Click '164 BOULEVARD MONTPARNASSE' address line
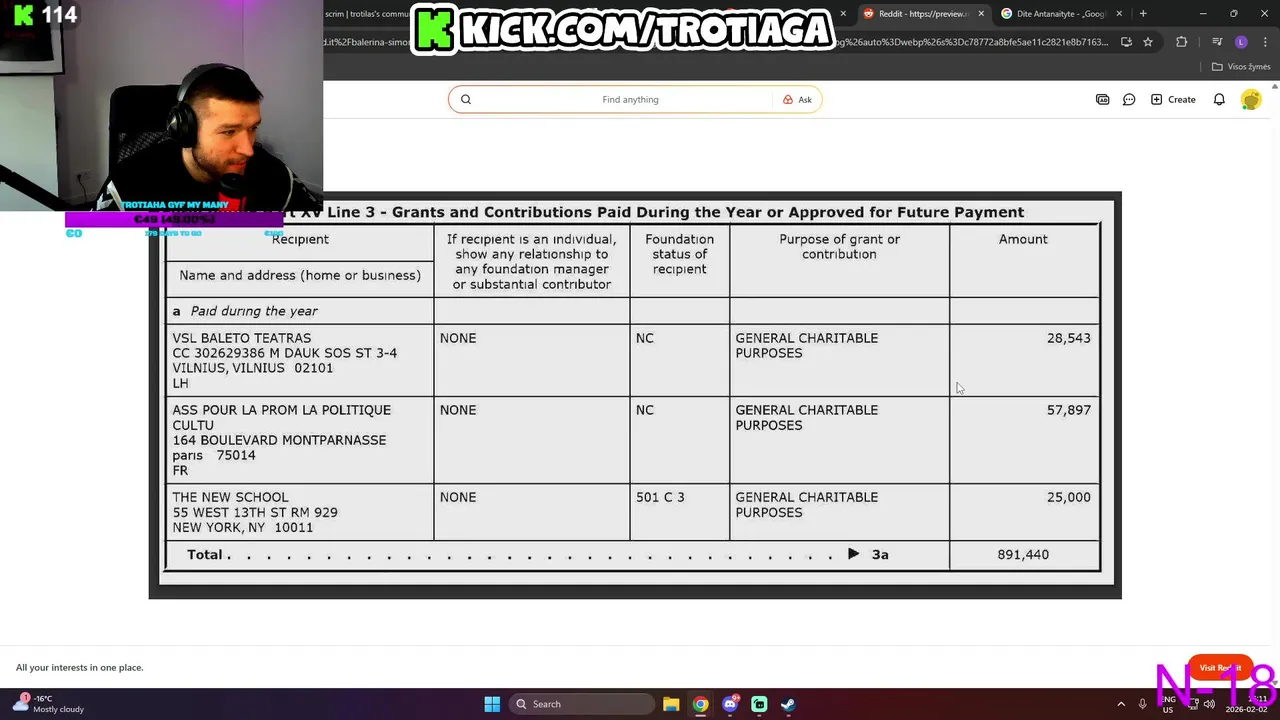1280x720 pixels. [279, 440]
